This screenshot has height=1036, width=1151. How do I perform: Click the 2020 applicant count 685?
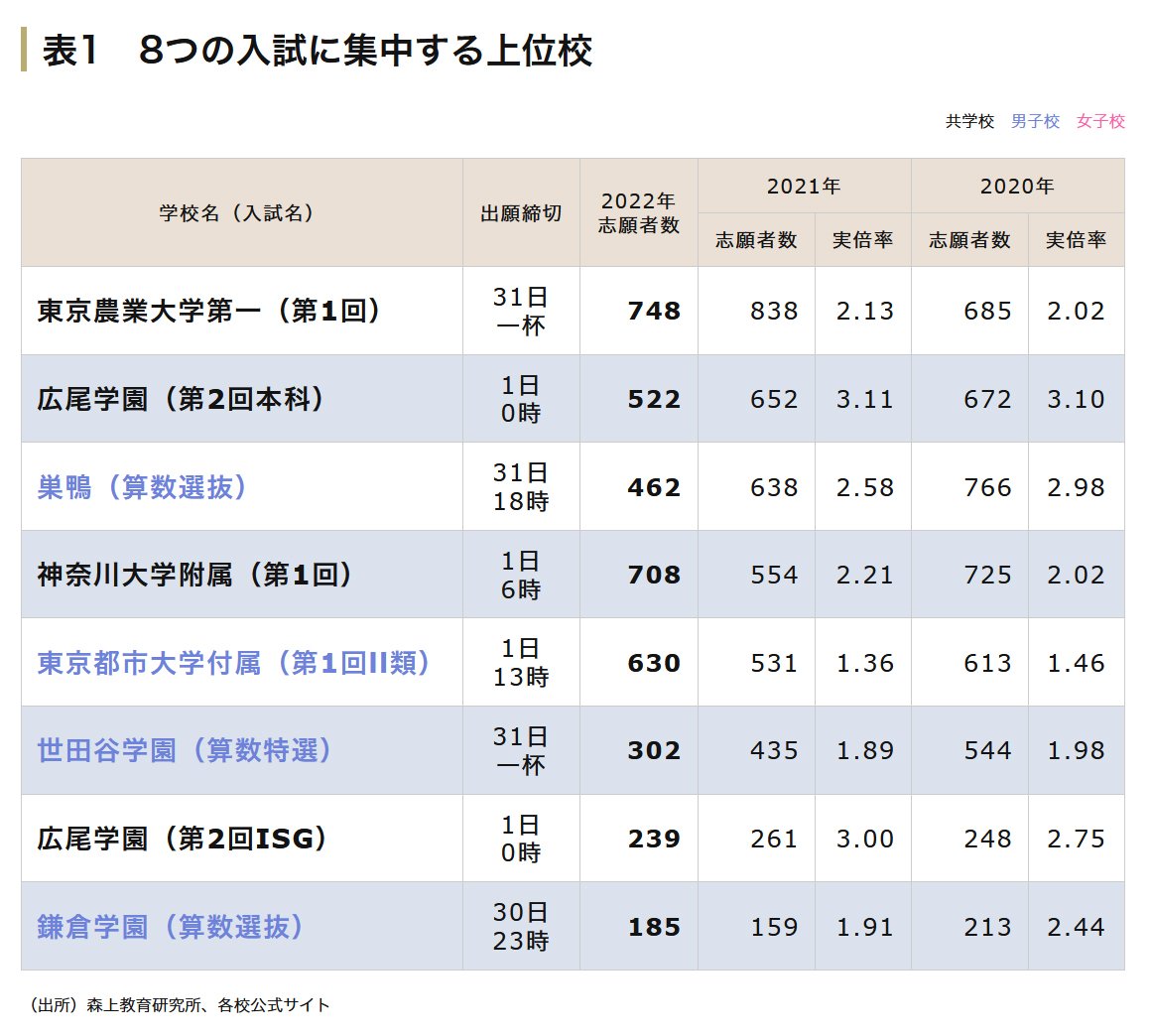tap(987, 311)
